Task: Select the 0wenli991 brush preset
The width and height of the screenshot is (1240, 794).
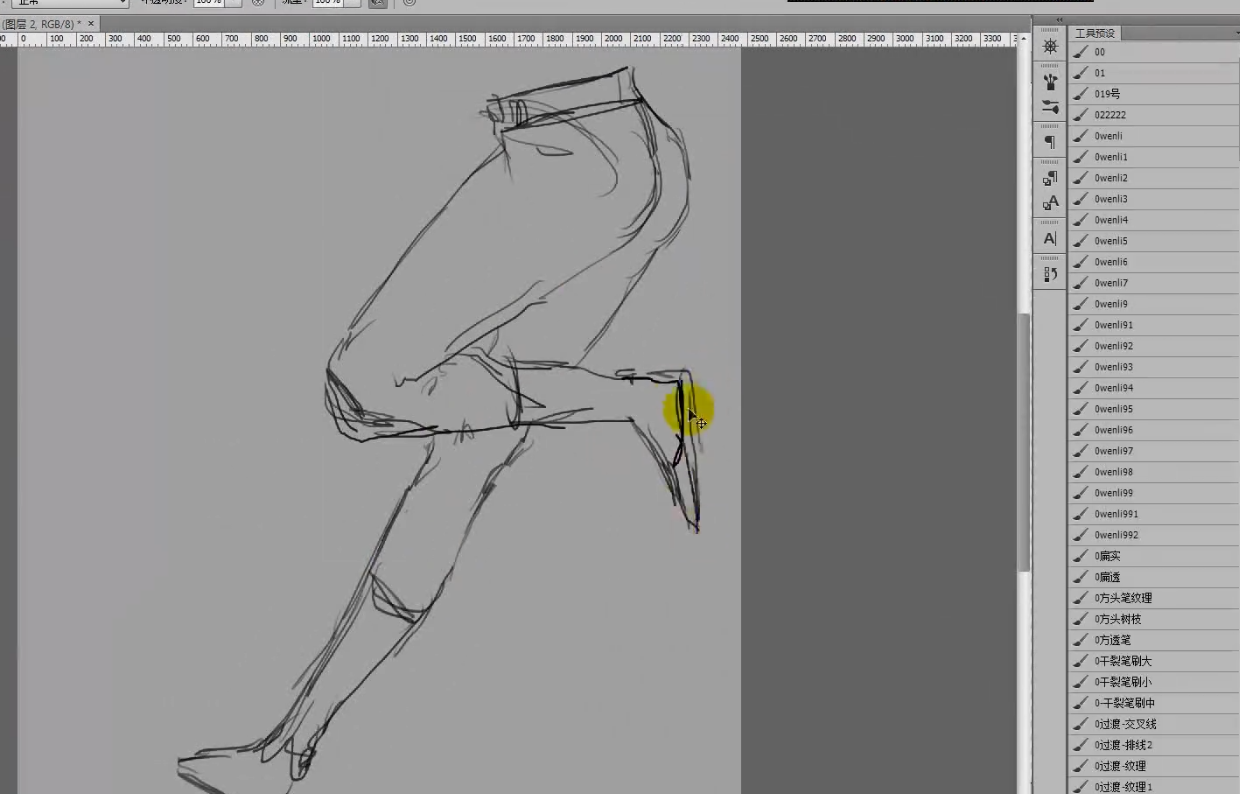Action: (1153, 514)
